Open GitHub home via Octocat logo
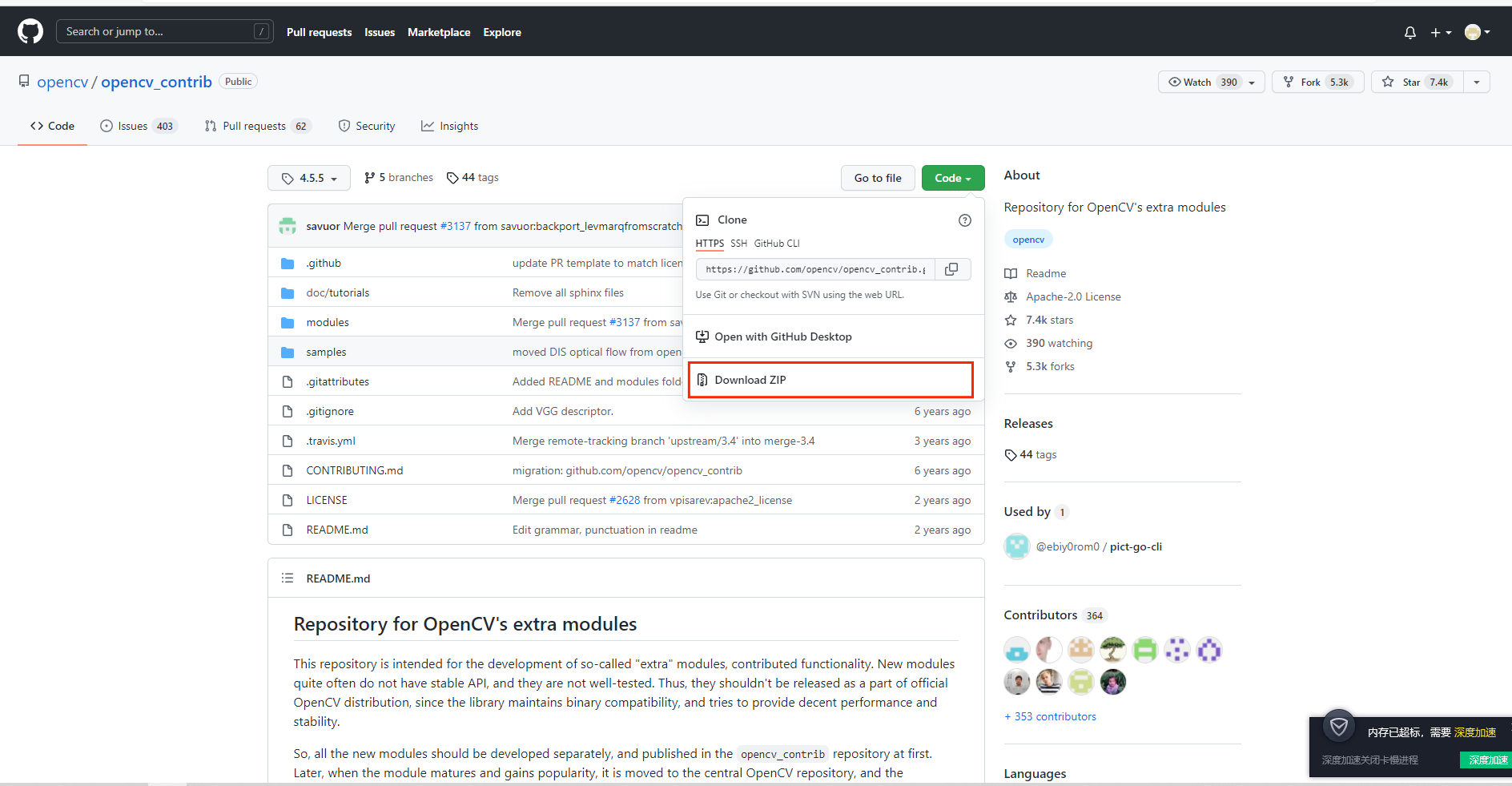Image resolution: width=1512 pixels, height=786 pixels. click(30, 31)
